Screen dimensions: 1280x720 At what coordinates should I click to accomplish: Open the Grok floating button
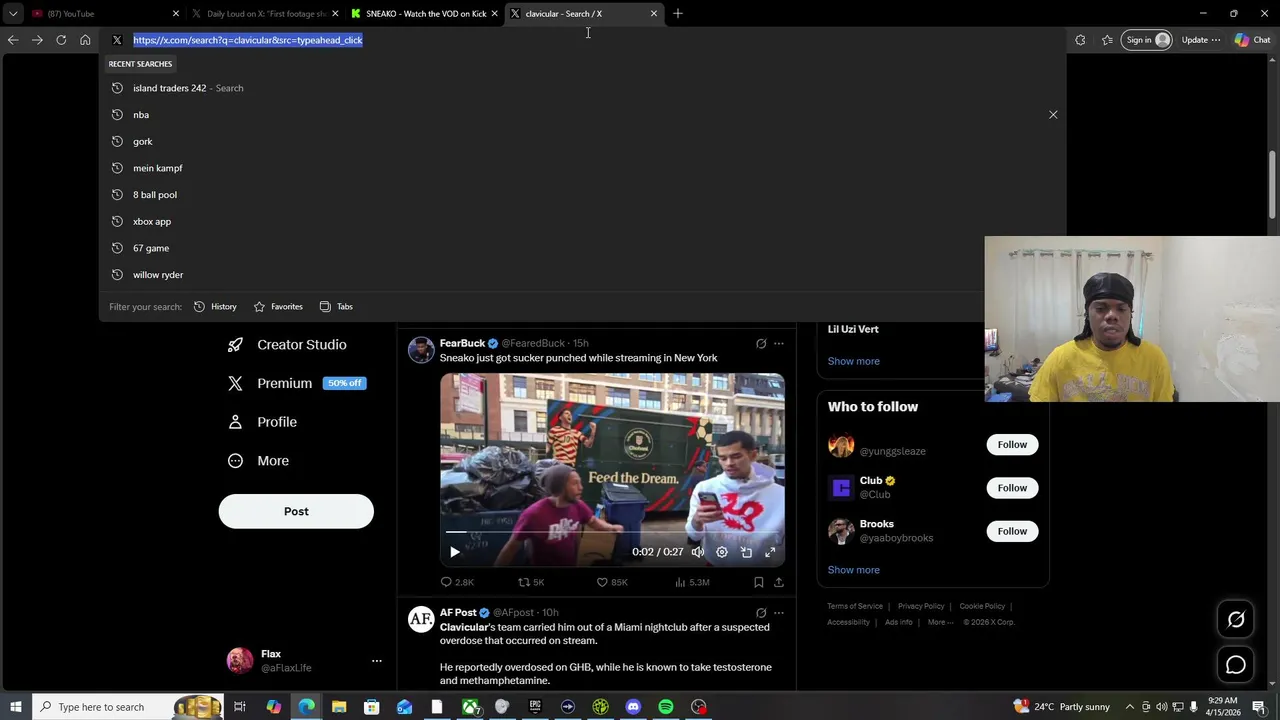(x=1236, y=620)
